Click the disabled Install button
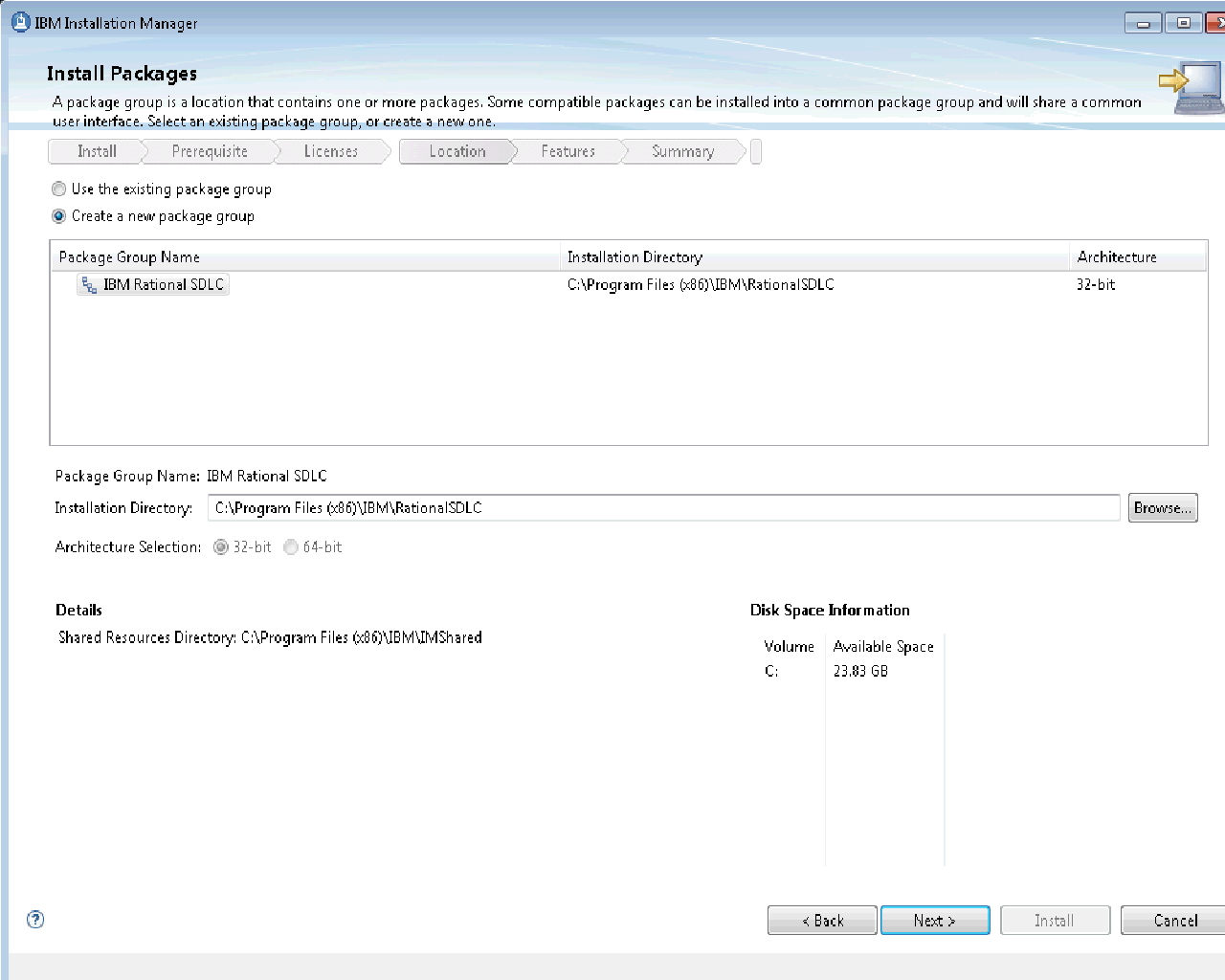Viewport: 1225px width, 980px height. coord(1055,921)
